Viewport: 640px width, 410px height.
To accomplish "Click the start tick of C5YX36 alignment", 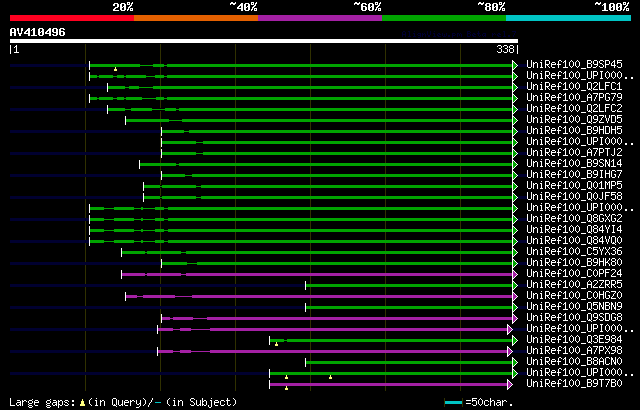I will (x=122, y=253).
